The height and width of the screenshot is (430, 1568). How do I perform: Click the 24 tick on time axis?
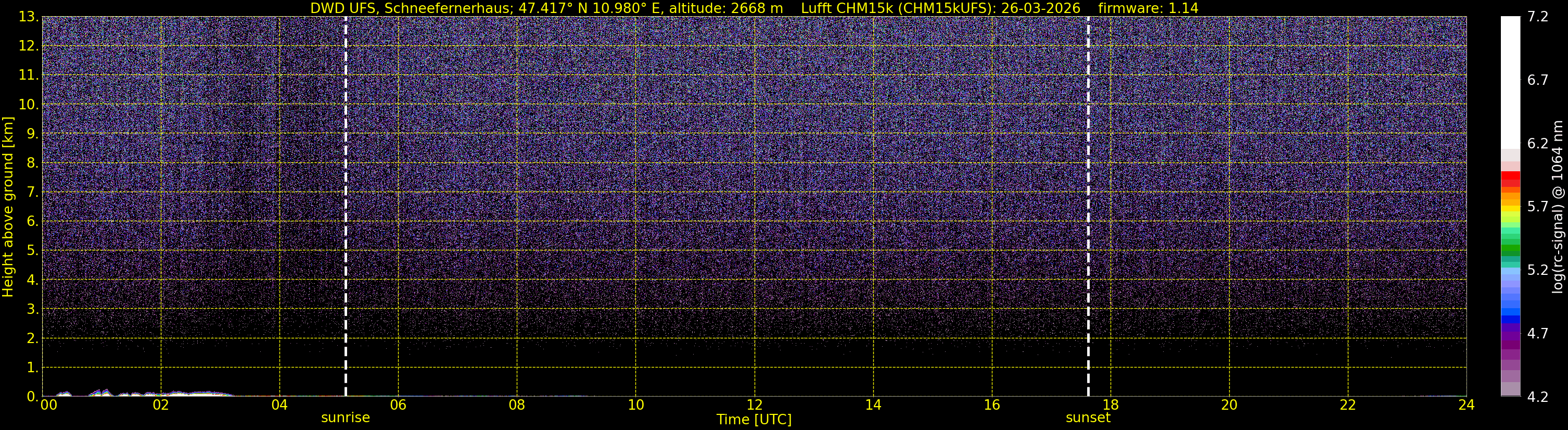(x=1467, y=406)
